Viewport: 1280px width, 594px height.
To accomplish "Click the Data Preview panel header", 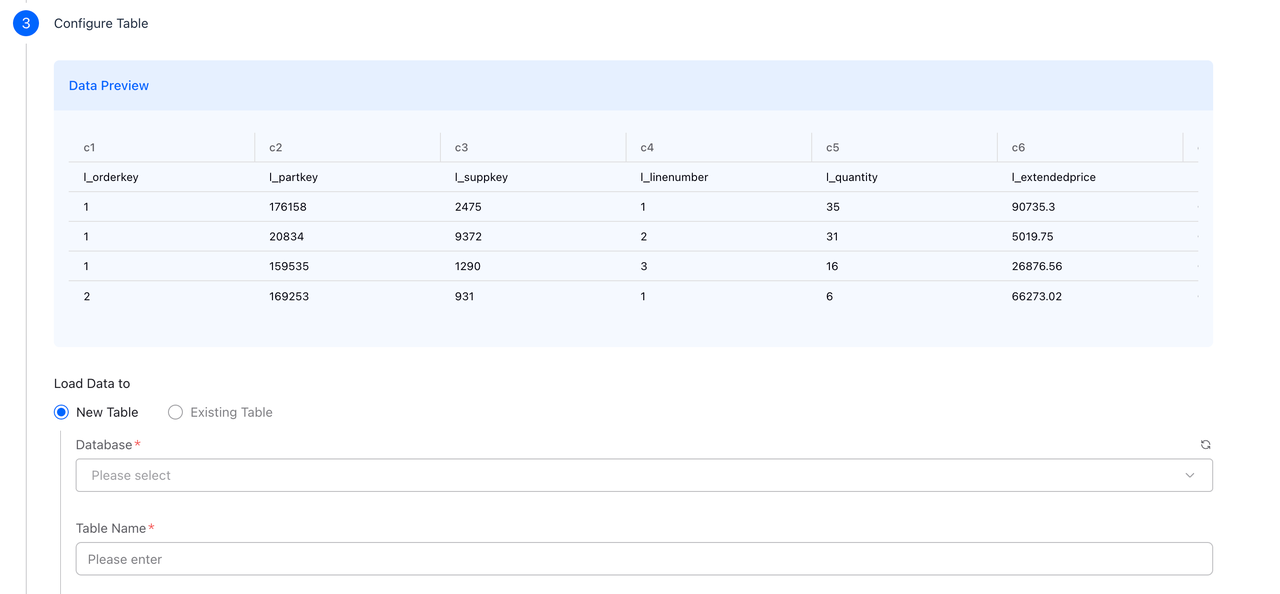I will (x=108, y=85).
